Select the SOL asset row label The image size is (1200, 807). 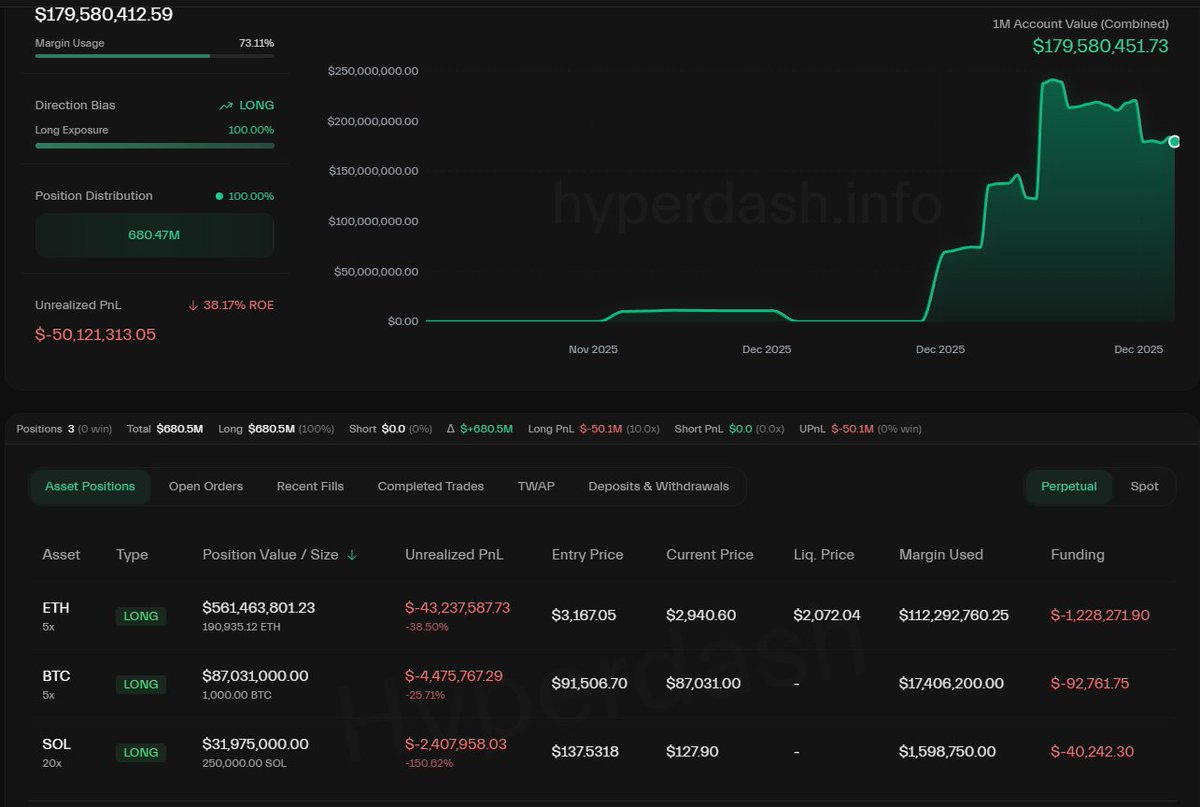pyautogui.click(x=56, y=744)
